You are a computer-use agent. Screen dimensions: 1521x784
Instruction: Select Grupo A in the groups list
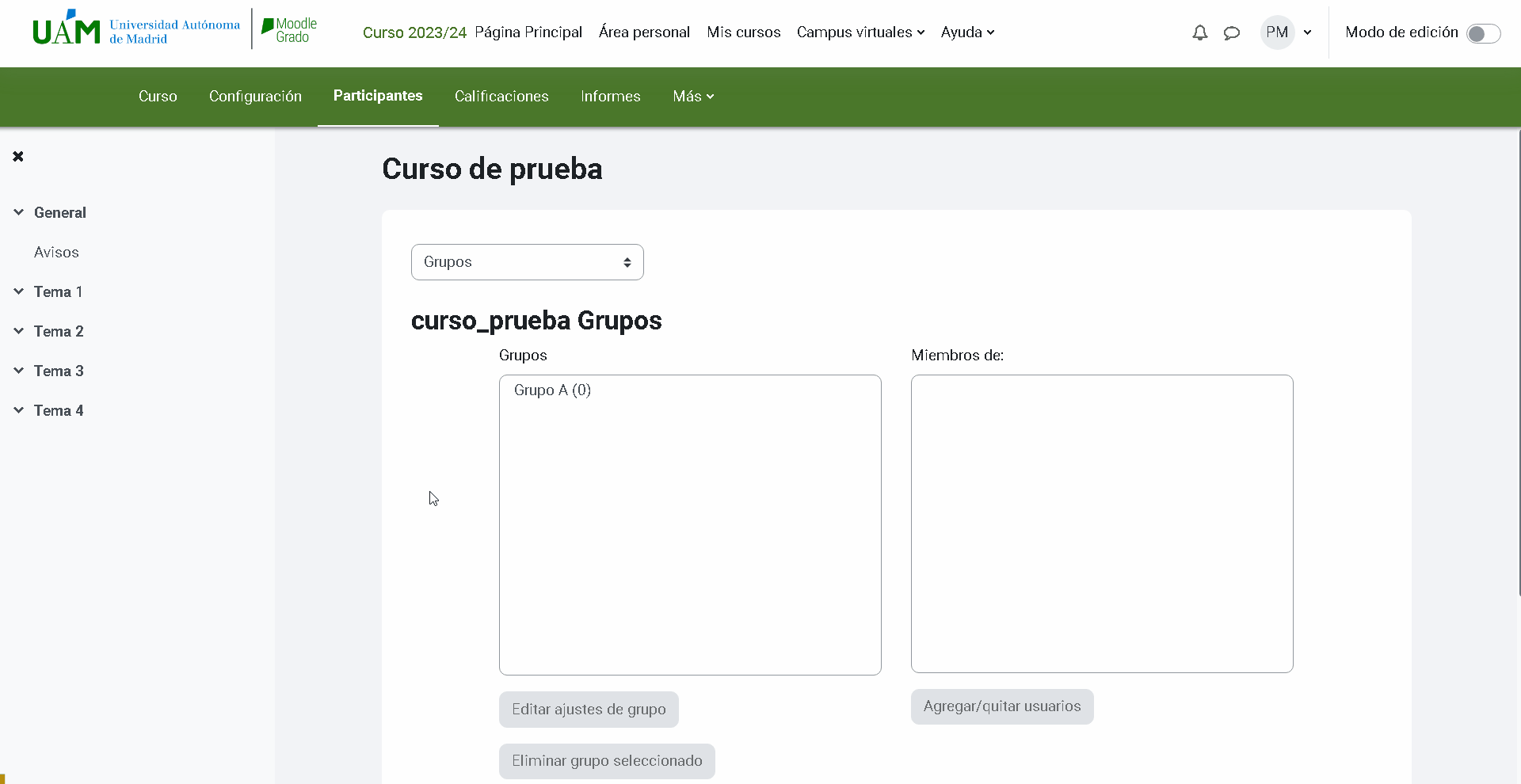552,390
